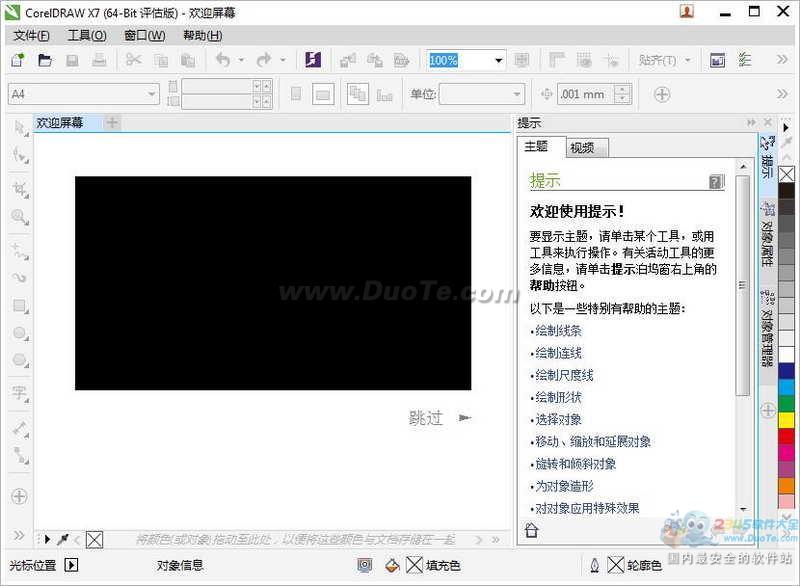Select the Freehand tool

20,250
